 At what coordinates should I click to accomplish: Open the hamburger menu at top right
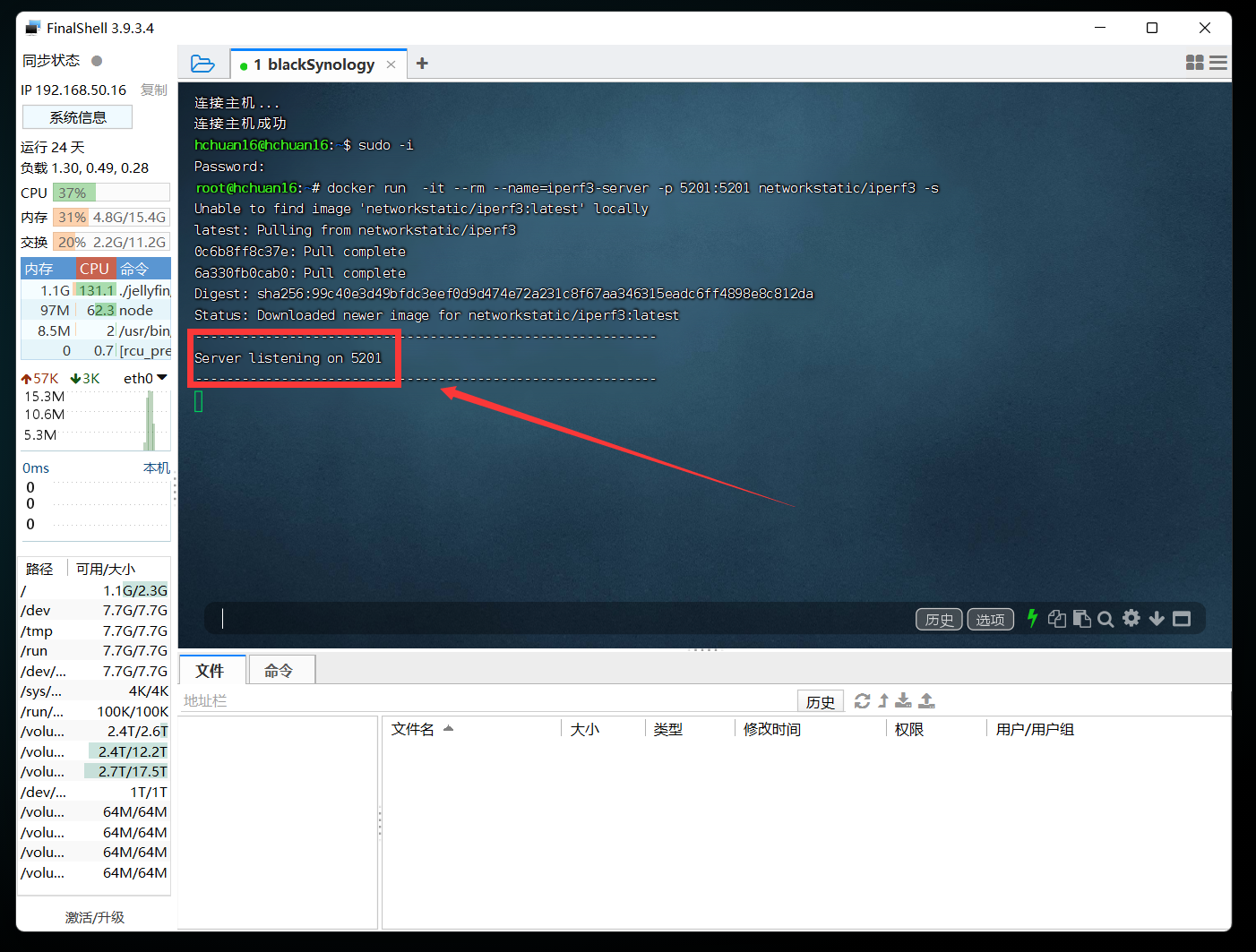1218,63
